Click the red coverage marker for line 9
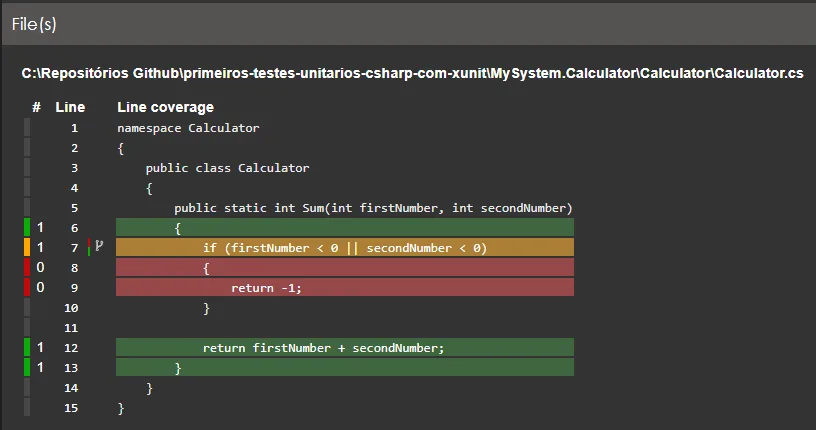Viewport: 816px width, 430px height. pos(27,287)
